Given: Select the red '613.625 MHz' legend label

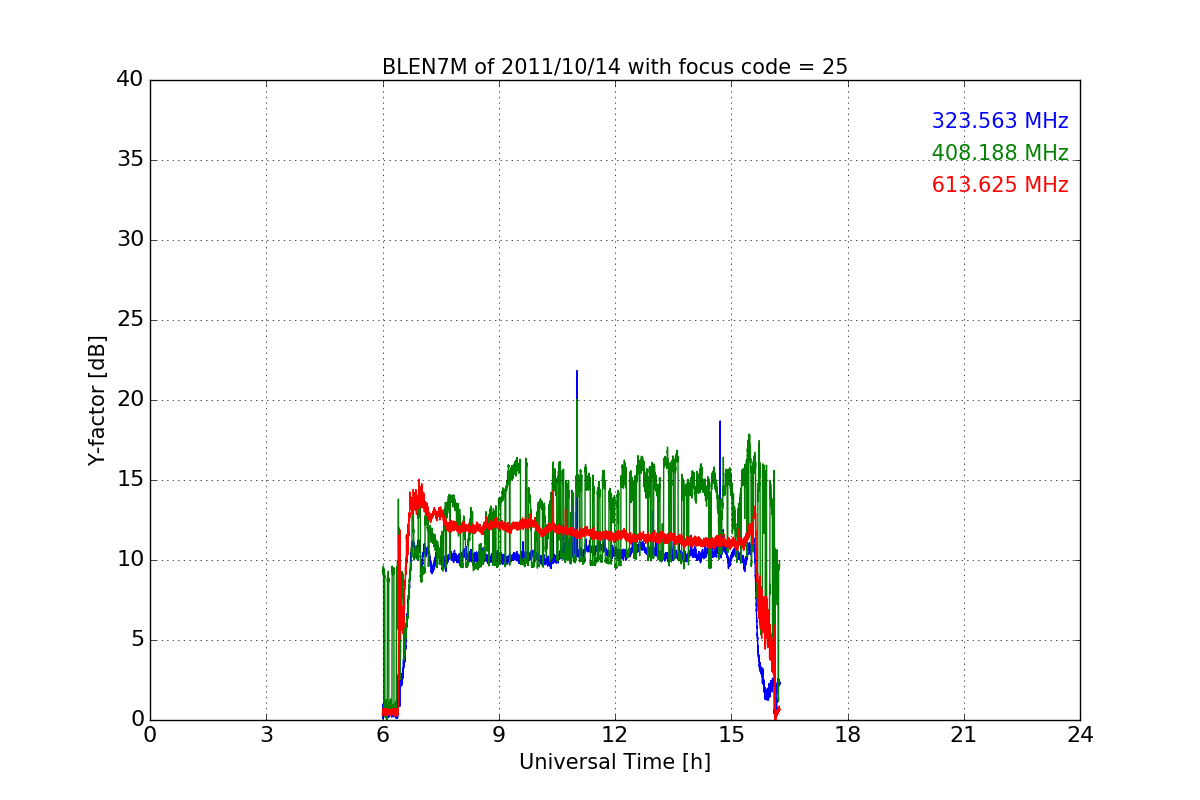Looking at the screenshot, I should click(1000, 185).
